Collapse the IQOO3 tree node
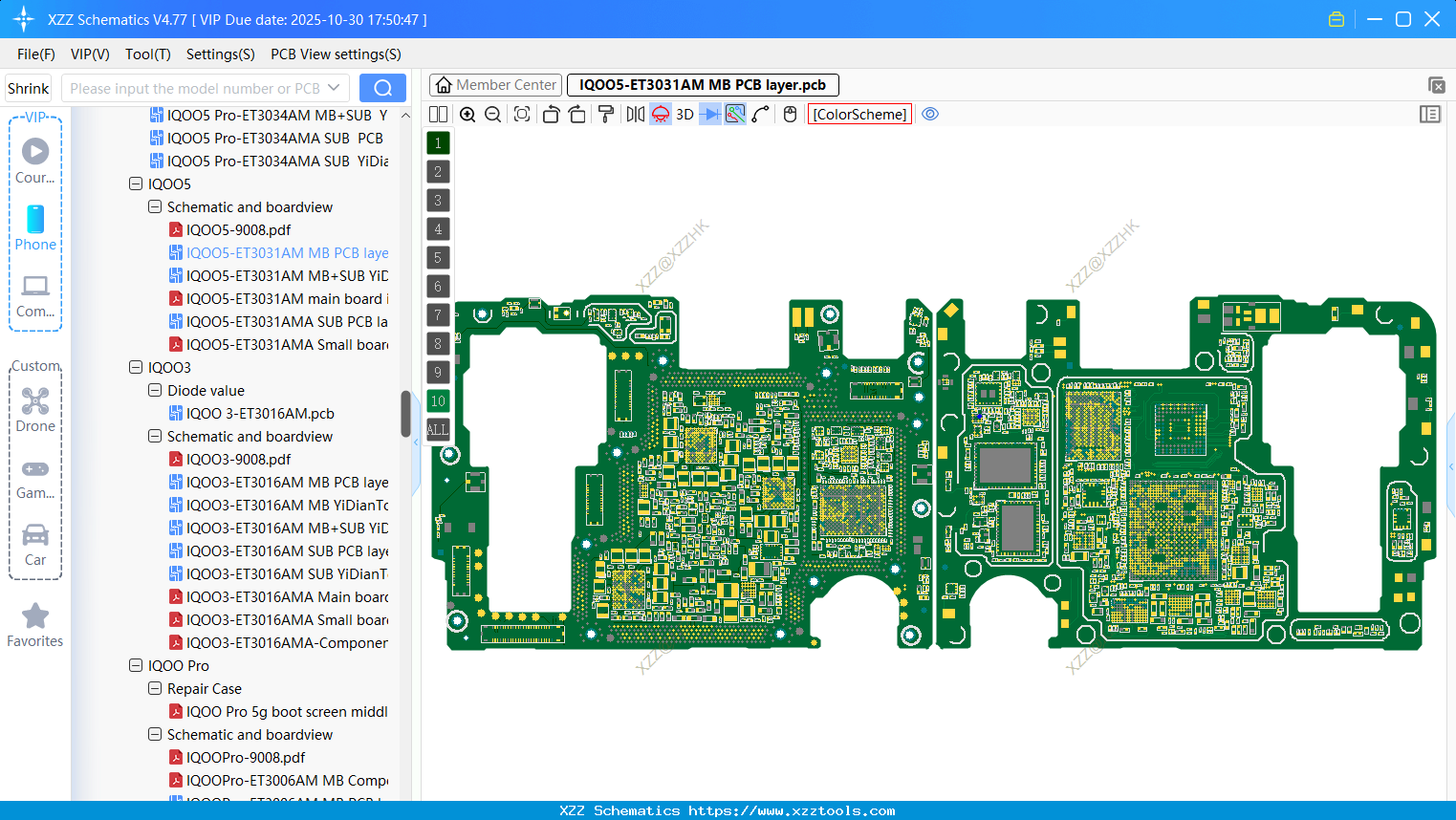This screenshot has width=1456, height=820. pyautogui.click(x=135, y=367)
